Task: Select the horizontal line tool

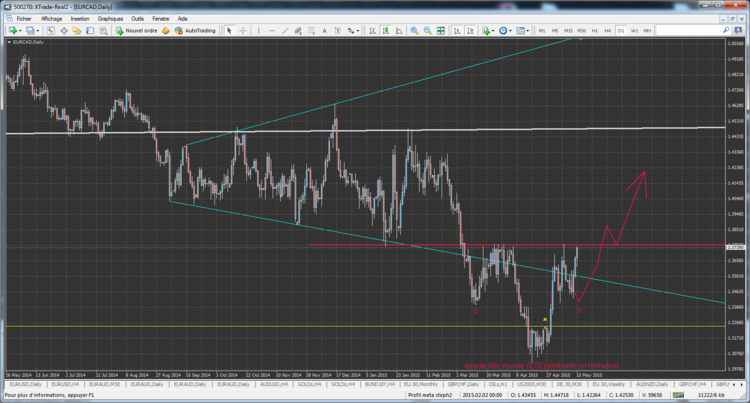Action: [x=271, y=31]
